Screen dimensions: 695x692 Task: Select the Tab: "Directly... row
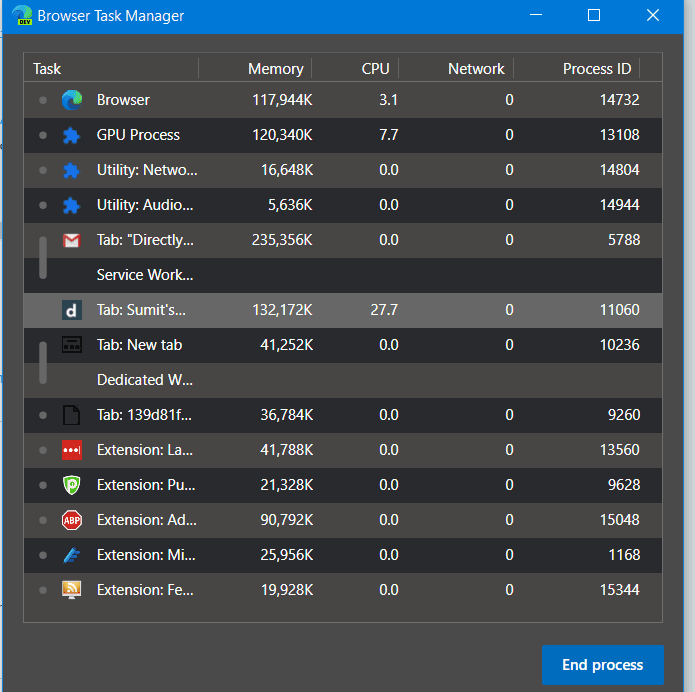343,240
